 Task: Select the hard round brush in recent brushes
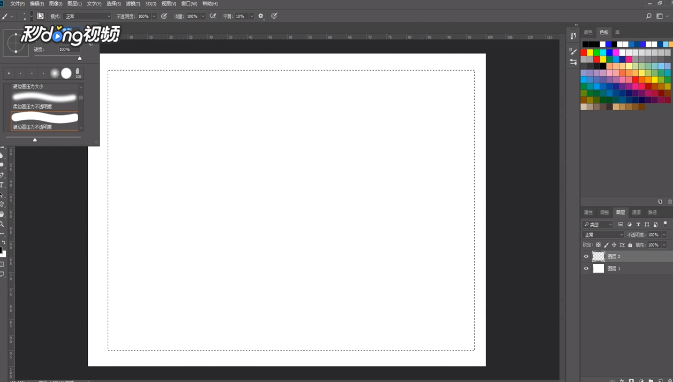(x=66, y=73)
